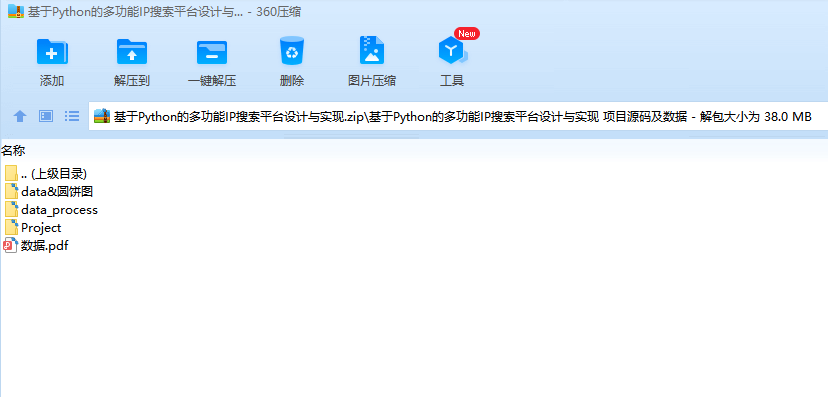Open the 图片压缩 image compression tool
This screenshot has width=828, height=397.
[372, 51]
